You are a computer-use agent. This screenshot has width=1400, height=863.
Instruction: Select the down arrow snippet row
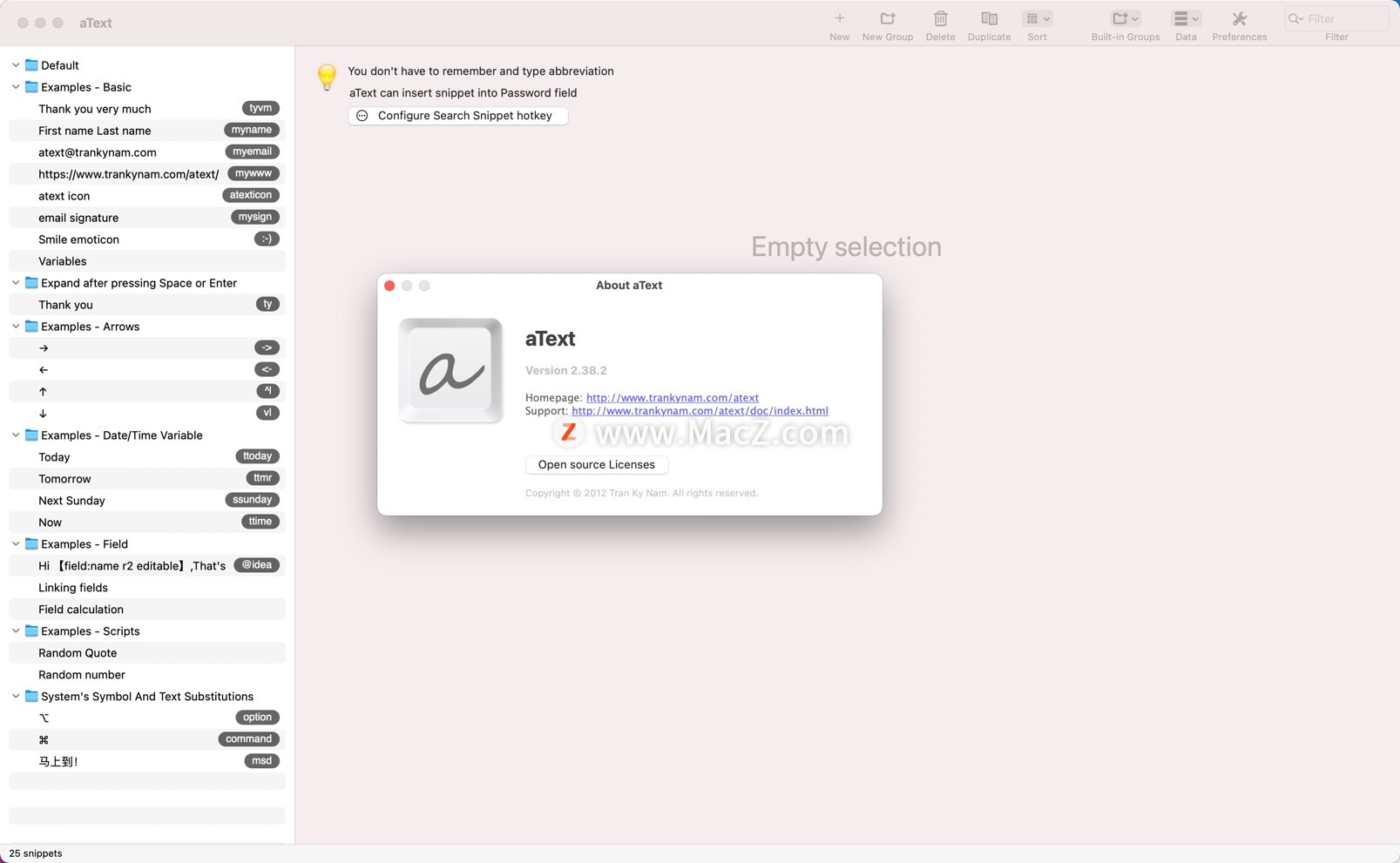pos(147,414)
